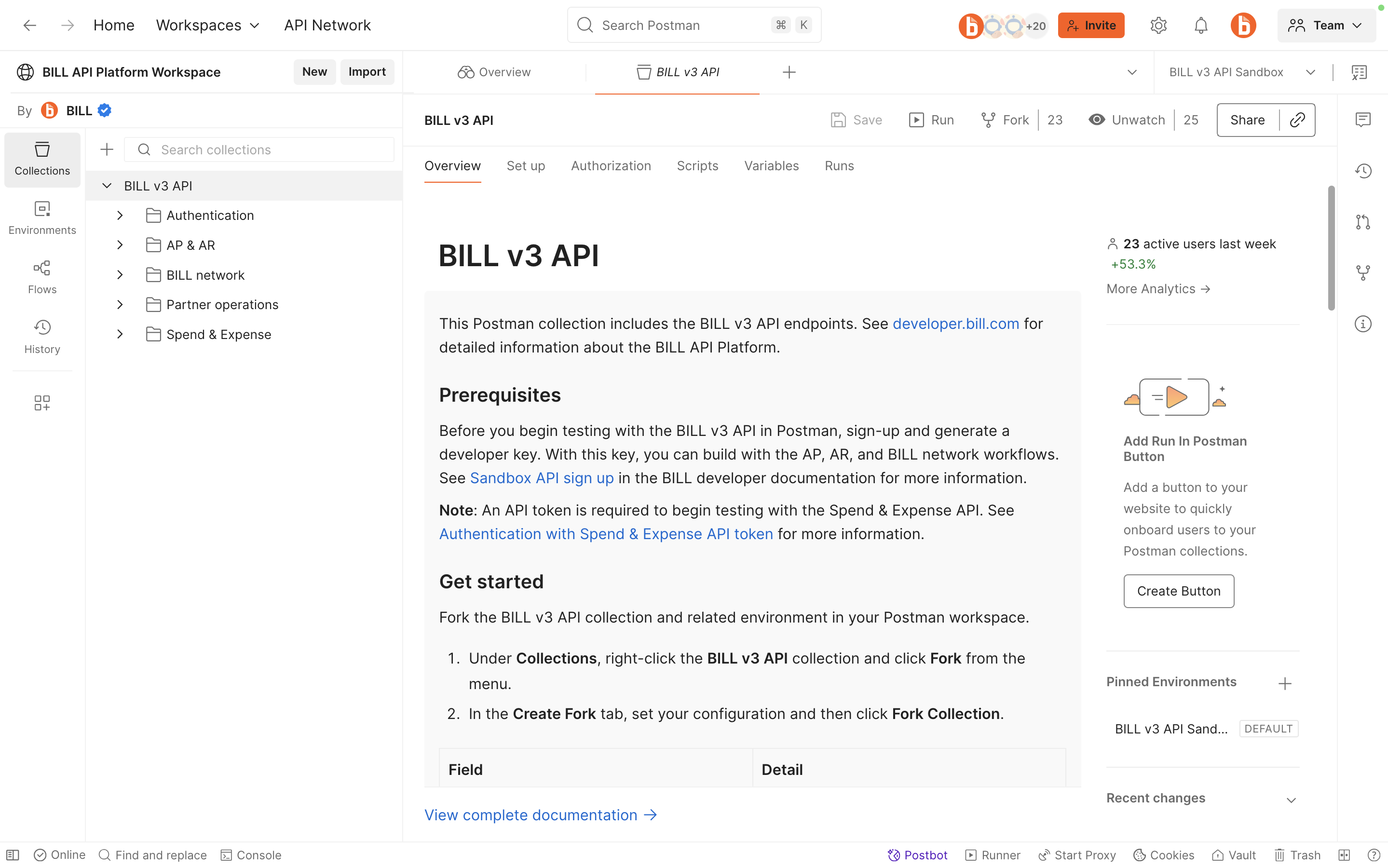Open the Team dropdown menu
1388x868 pixels.
click(1326, 25)
